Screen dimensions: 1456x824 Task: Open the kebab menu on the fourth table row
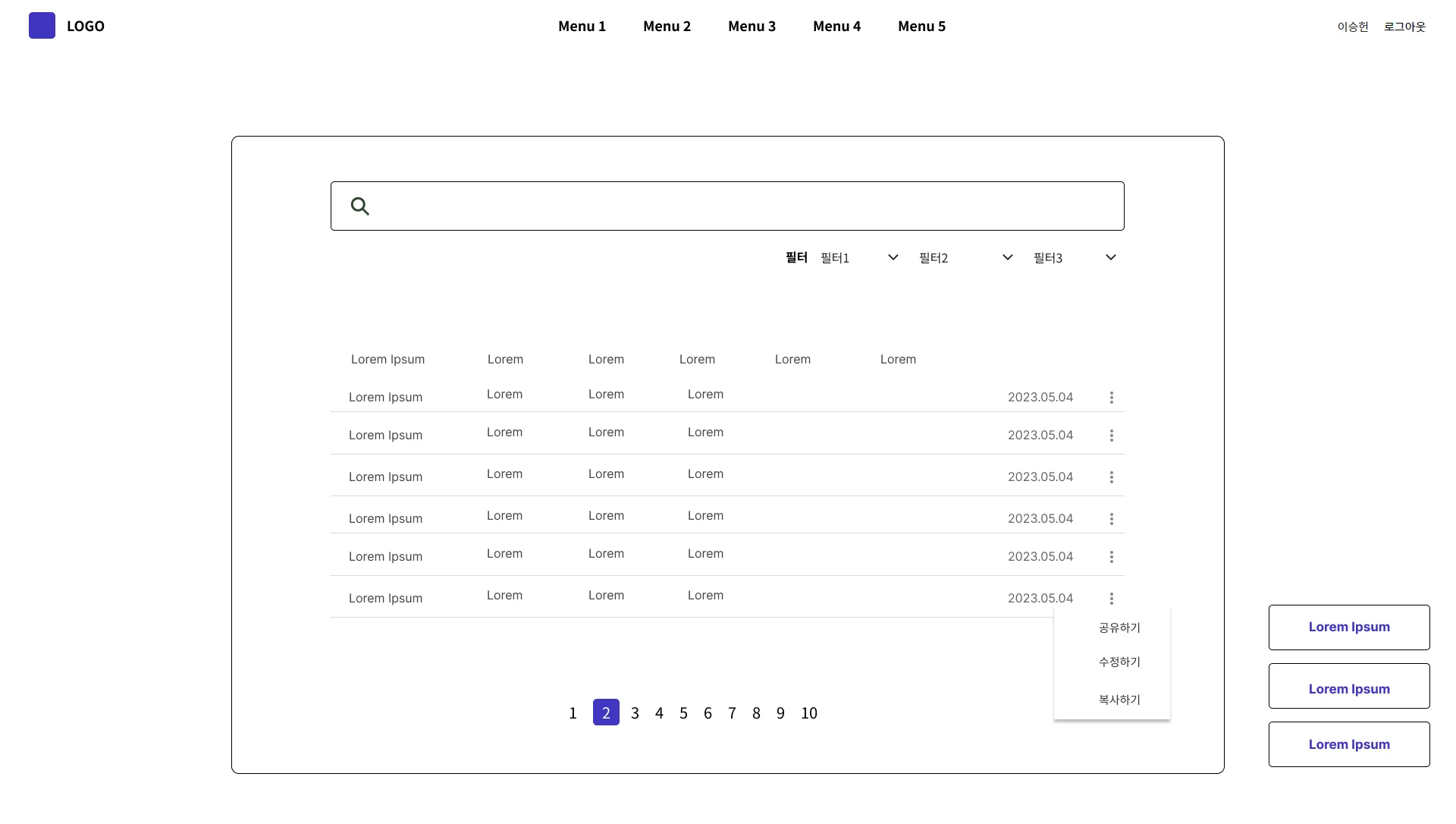1112,518
